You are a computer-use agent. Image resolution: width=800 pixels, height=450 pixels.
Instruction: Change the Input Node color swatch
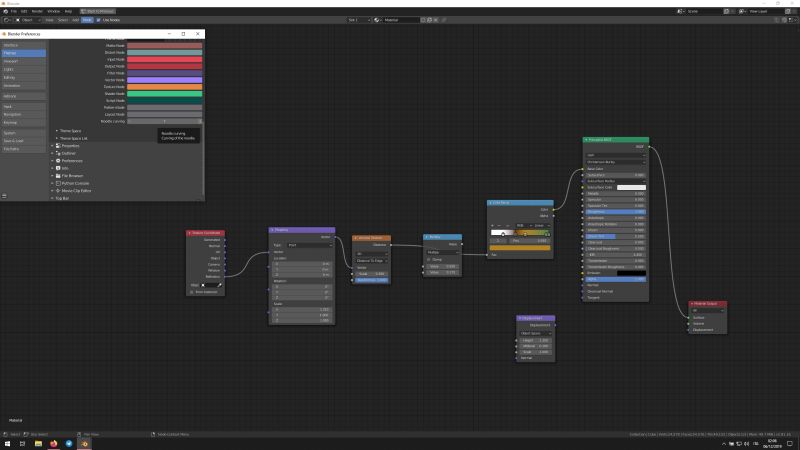164,59
